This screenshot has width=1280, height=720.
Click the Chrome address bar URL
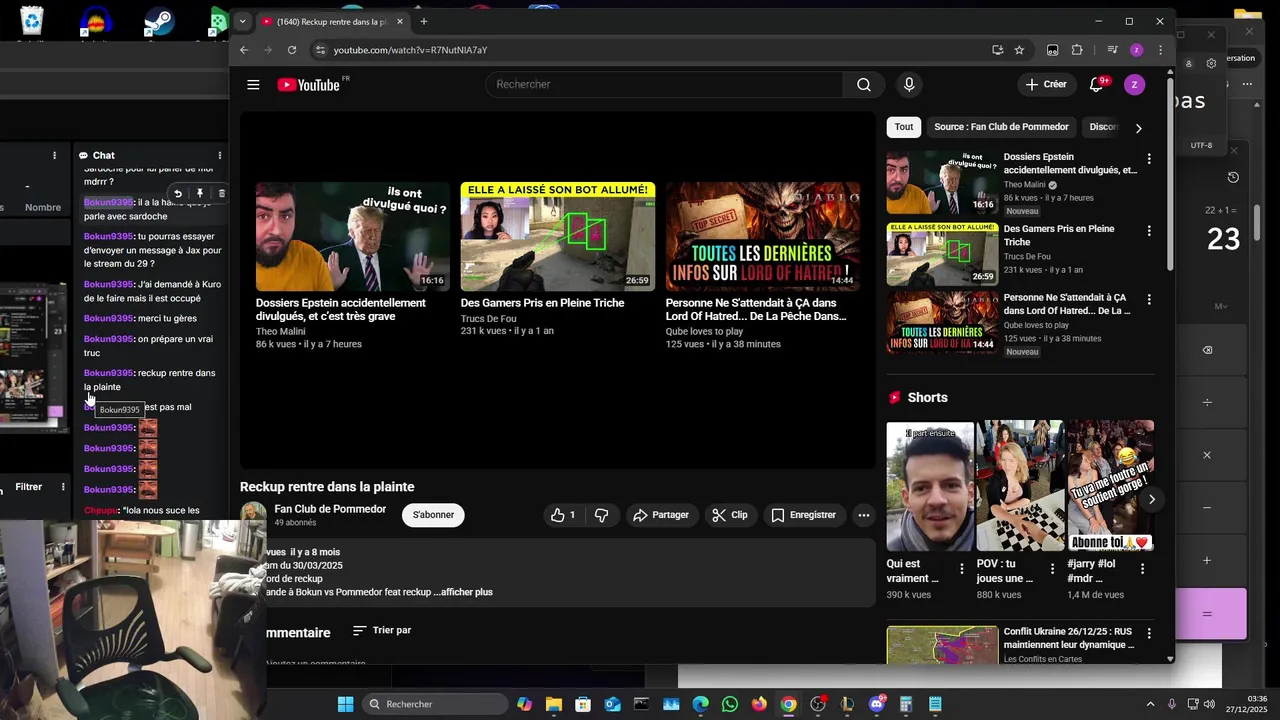point(410,50)
